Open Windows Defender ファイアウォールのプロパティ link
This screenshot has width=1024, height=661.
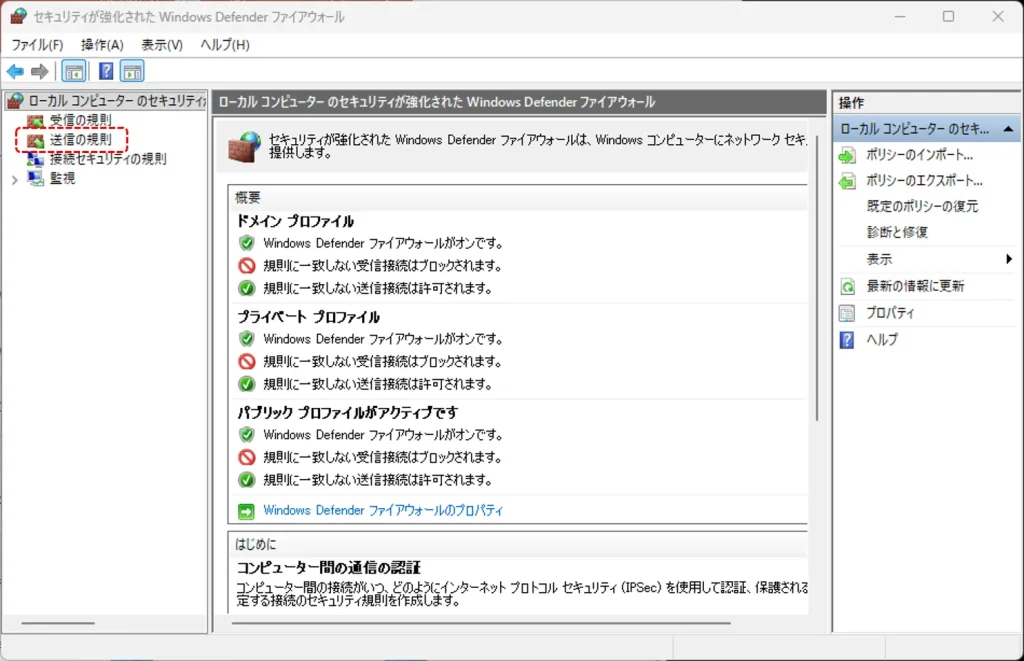click(383, 510)
